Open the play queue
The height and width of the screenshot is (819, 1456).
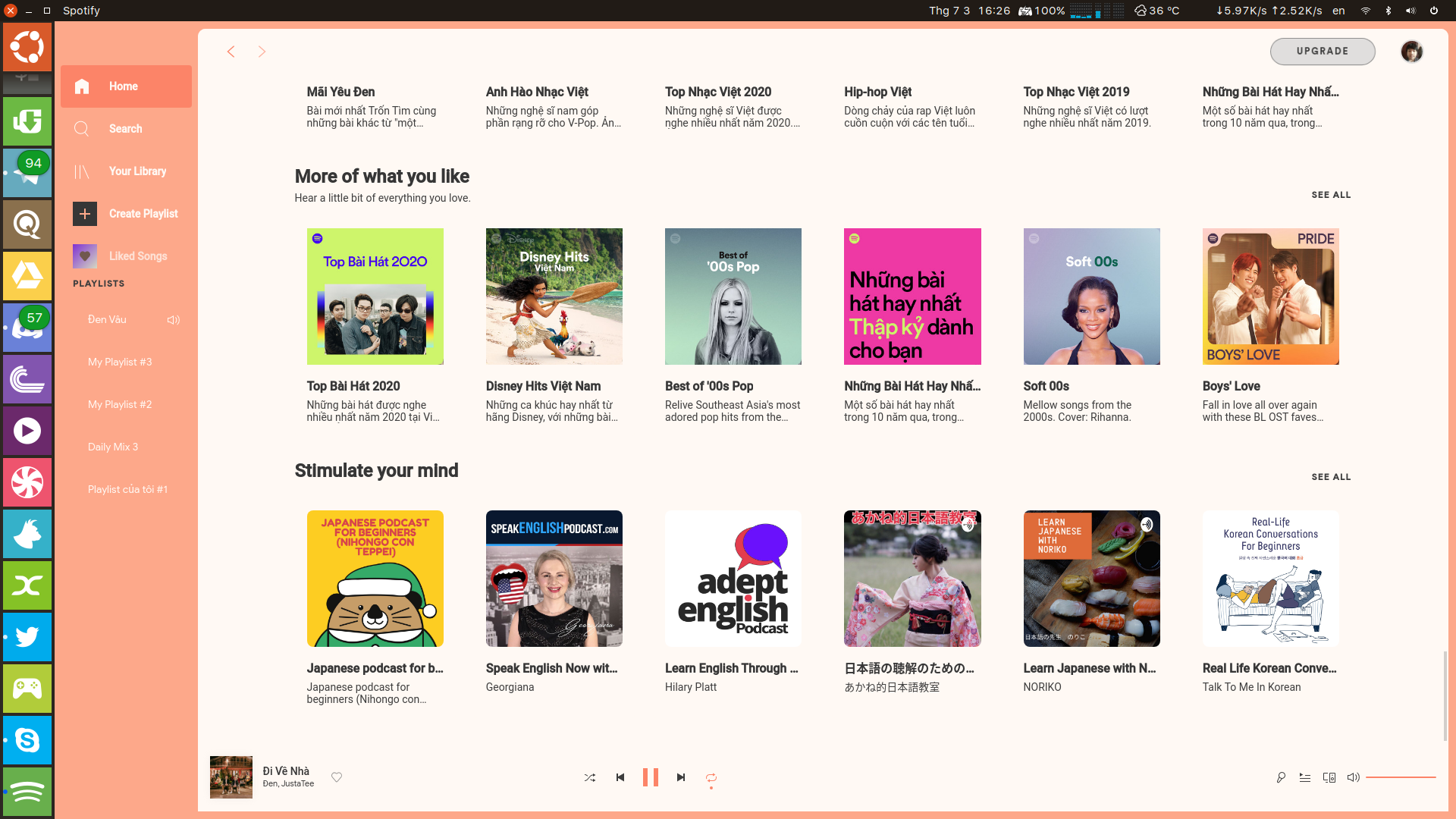(x=1305, y=777)
